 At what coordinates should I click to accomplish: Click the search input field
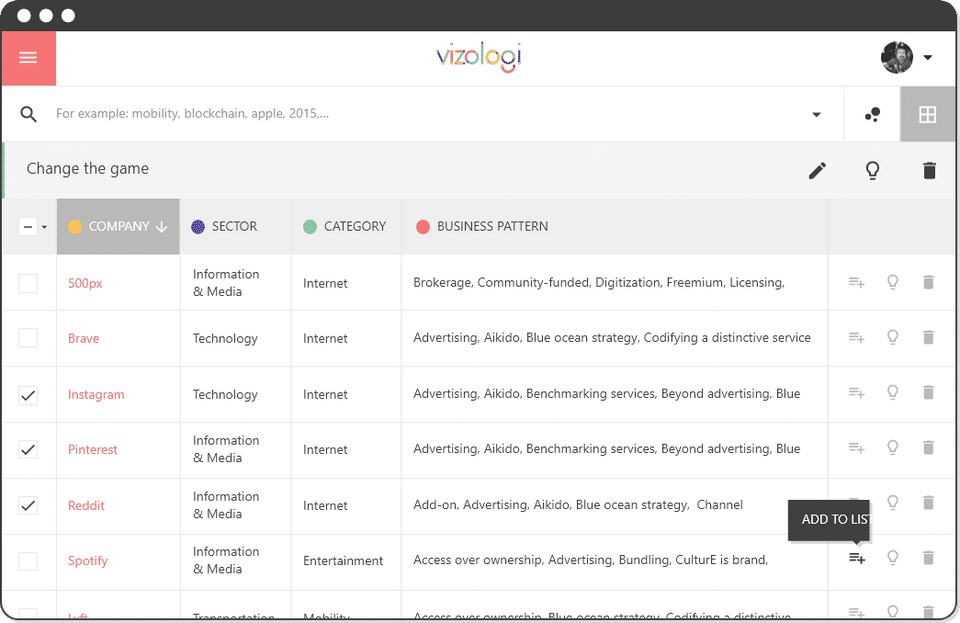point(420,114)
